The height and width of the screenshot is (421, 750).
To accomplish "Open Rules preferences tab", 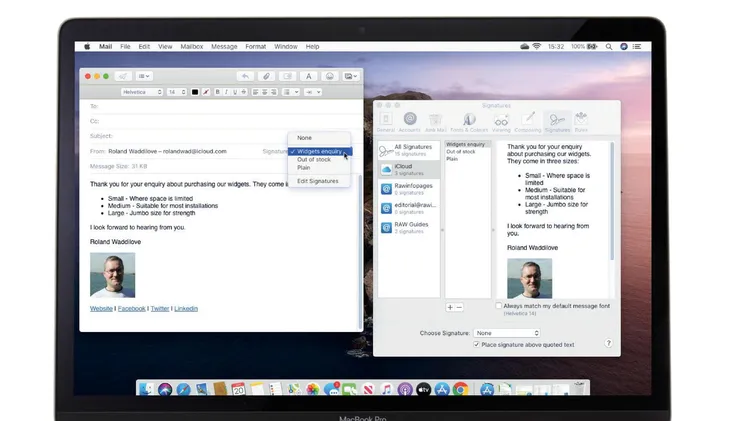I will coord(581,122).
